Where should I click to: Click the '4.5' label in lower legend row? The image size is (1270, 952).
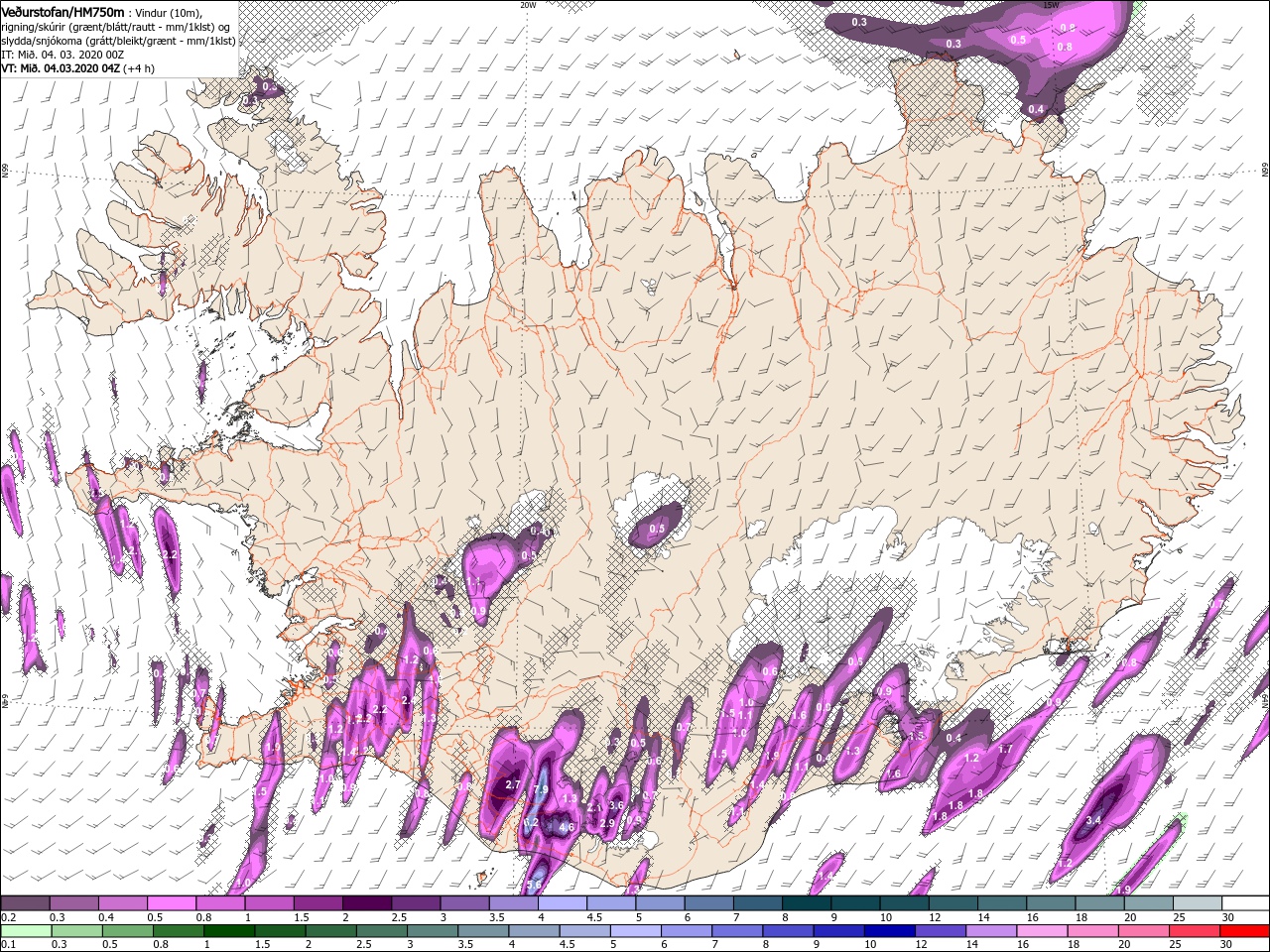click(x=568, y=944)
